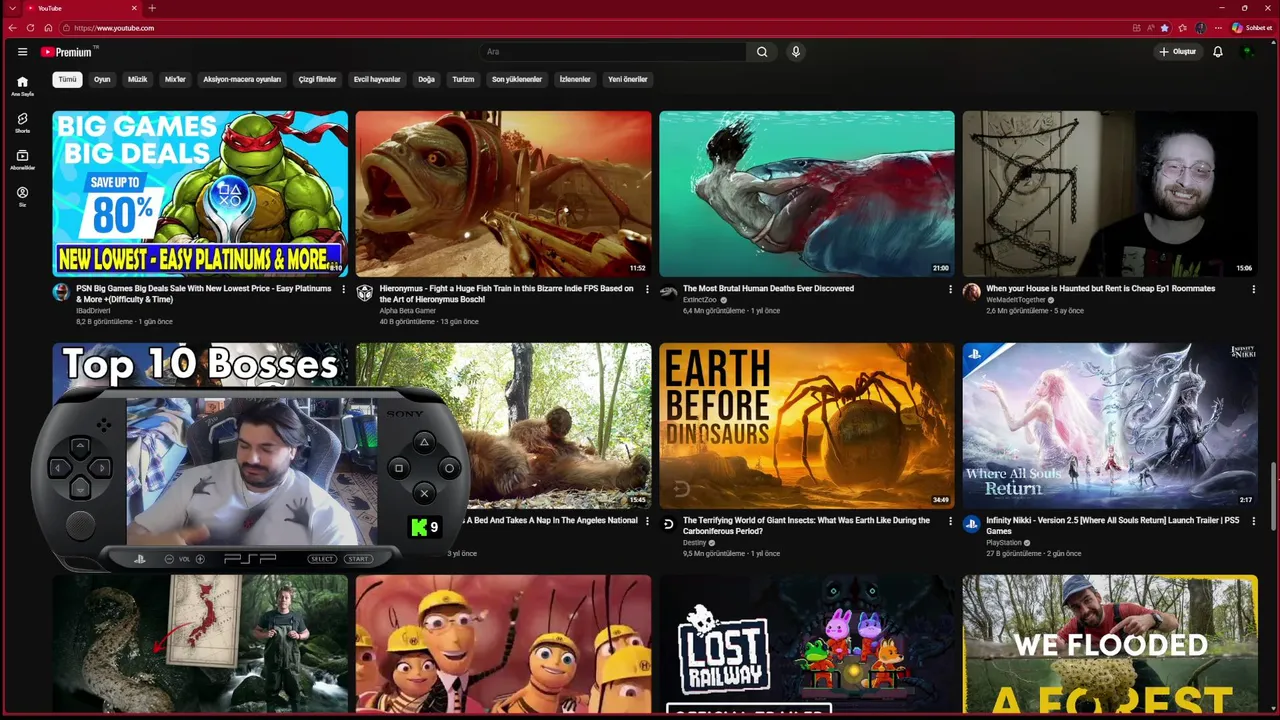This screenshot has width=1280, height=720.
Task: Open the browser three-dots settings menu
Action: click(x=1219, y=28)
